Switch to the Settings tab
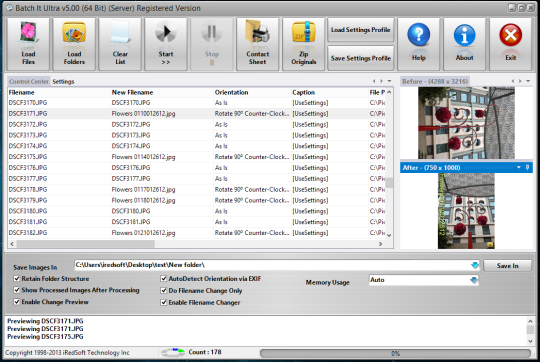Viewport: 540px width, 362px height. click(x=63, y=82)
